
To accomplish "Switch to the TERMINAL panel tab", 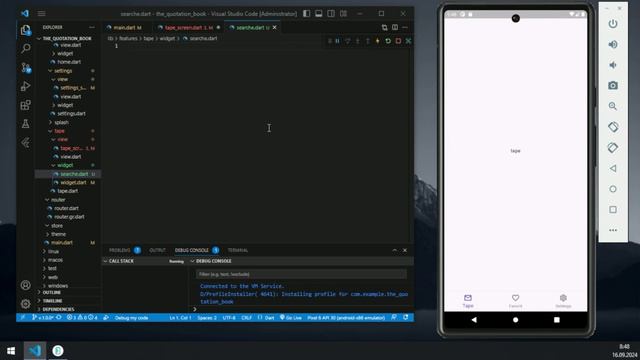I will click(x=238, y=250).
